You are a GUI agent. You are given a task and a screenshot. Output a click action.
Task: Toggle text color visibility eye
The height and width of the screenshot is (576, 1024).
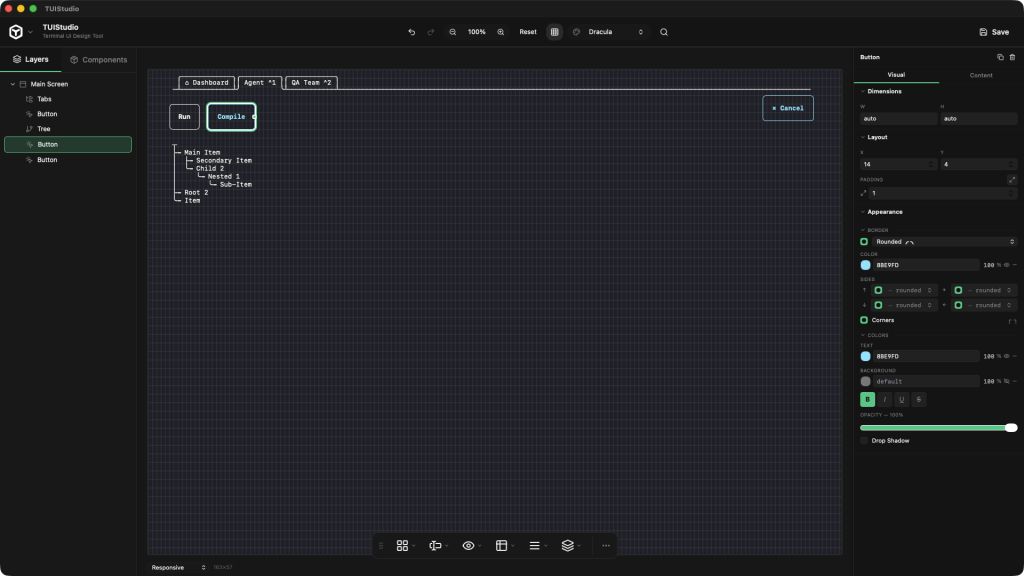click(1006, 357)
